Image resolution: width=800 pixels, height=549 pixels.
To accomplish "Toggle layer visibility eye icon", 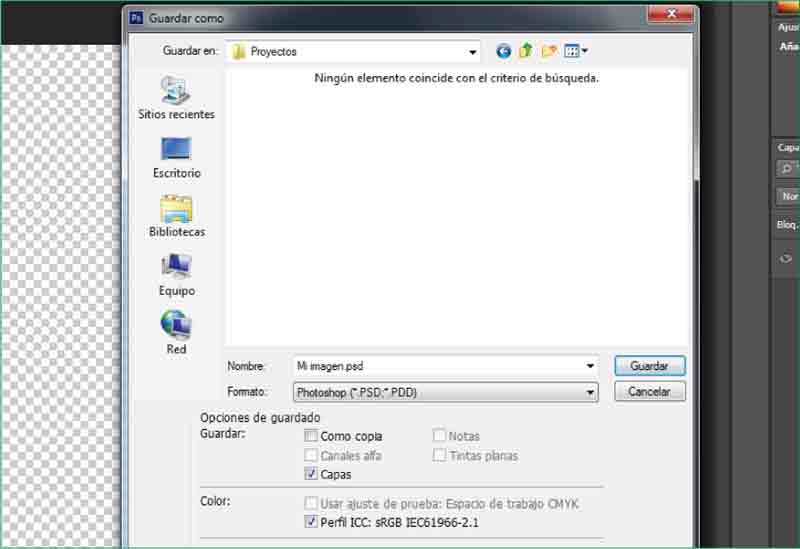I will pyautogui.click(x=786, y=258).
